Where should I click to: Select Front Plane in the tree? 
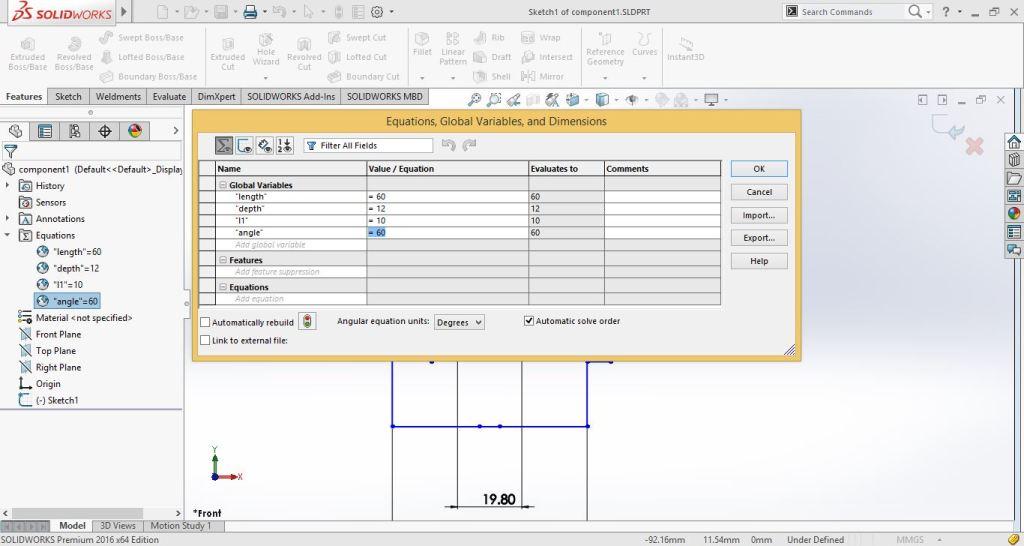[x=58, y=334]
